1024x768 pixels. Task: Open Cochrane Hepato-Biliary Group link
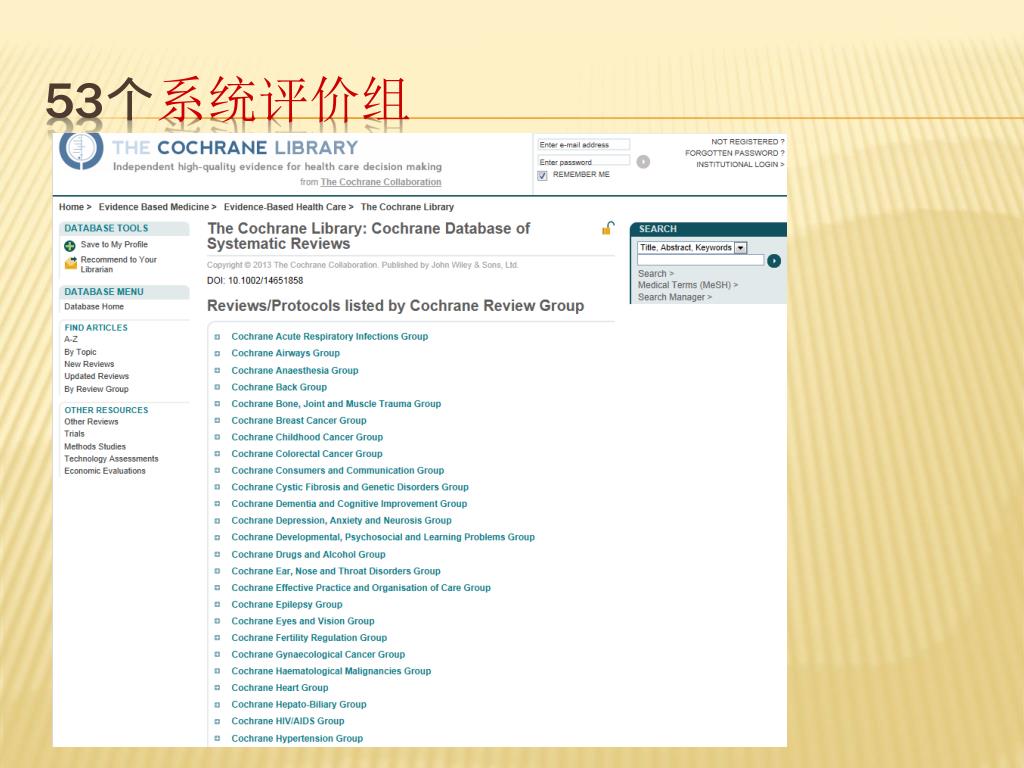coord(299,705)
